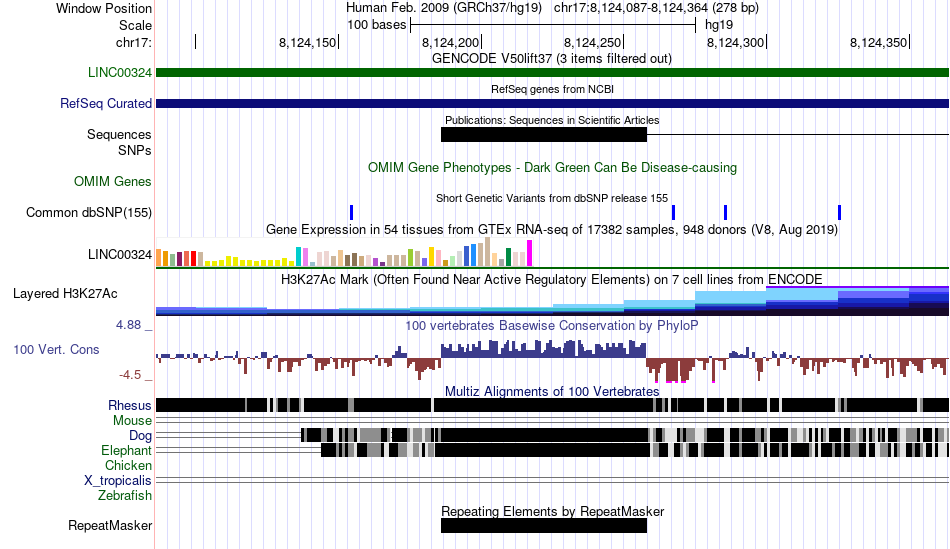Select the Layered H3K27Ac track label
This screenshot has height=549, width=950.
(65, 294)
